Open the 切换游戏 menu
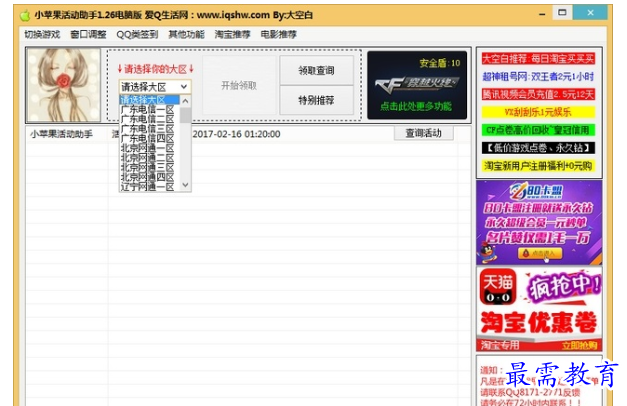 click(42, 34)
